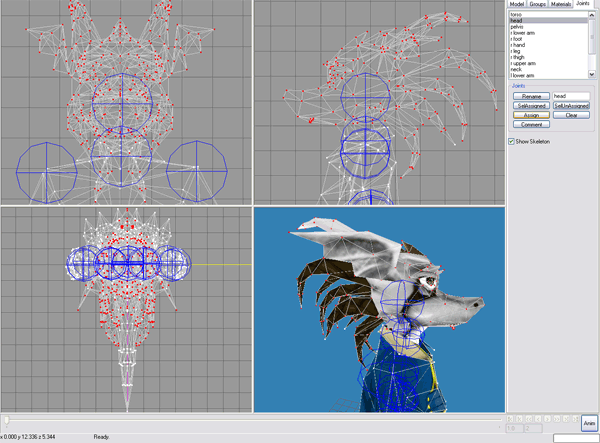
Task: Toggle the Anim animation mode button
Action: (590, 423)
